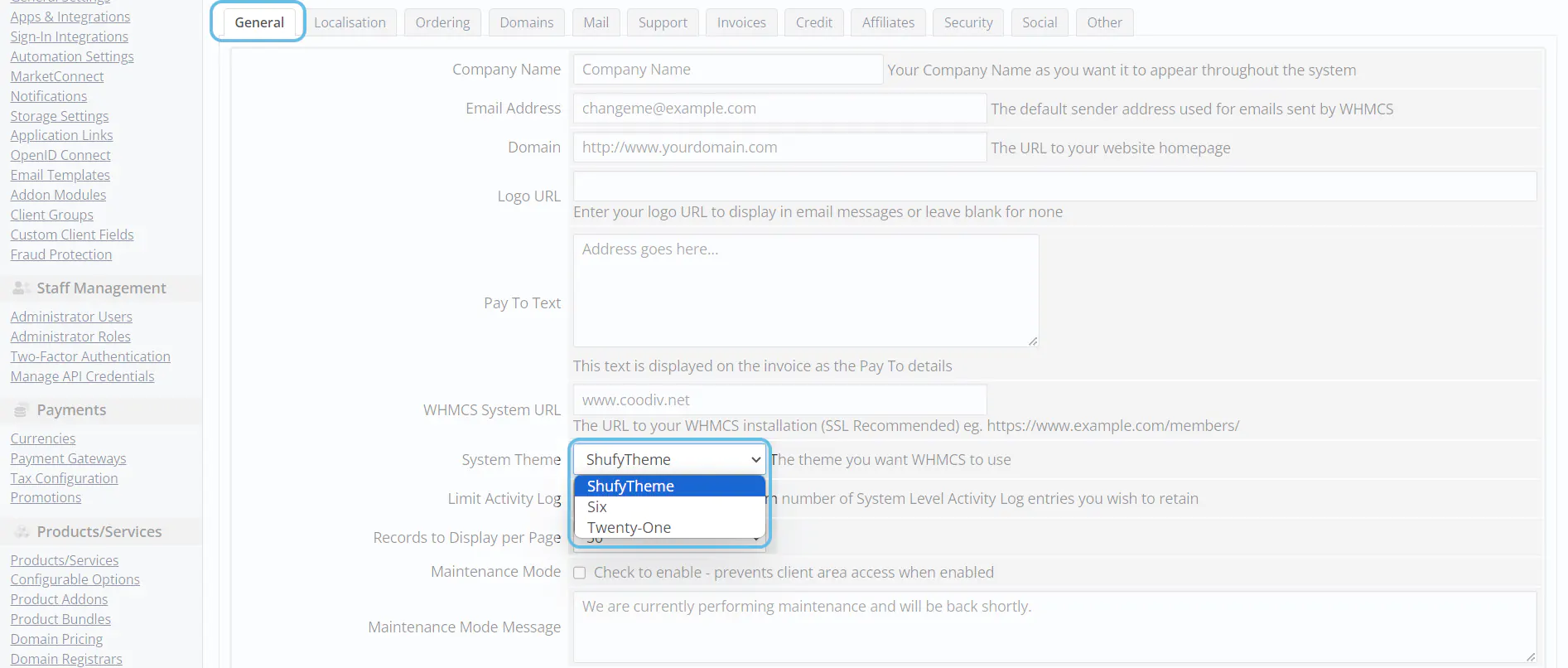The image size is (1568, 668).
Task: Switch to the Localisation tab
Action: coord(350,22)
